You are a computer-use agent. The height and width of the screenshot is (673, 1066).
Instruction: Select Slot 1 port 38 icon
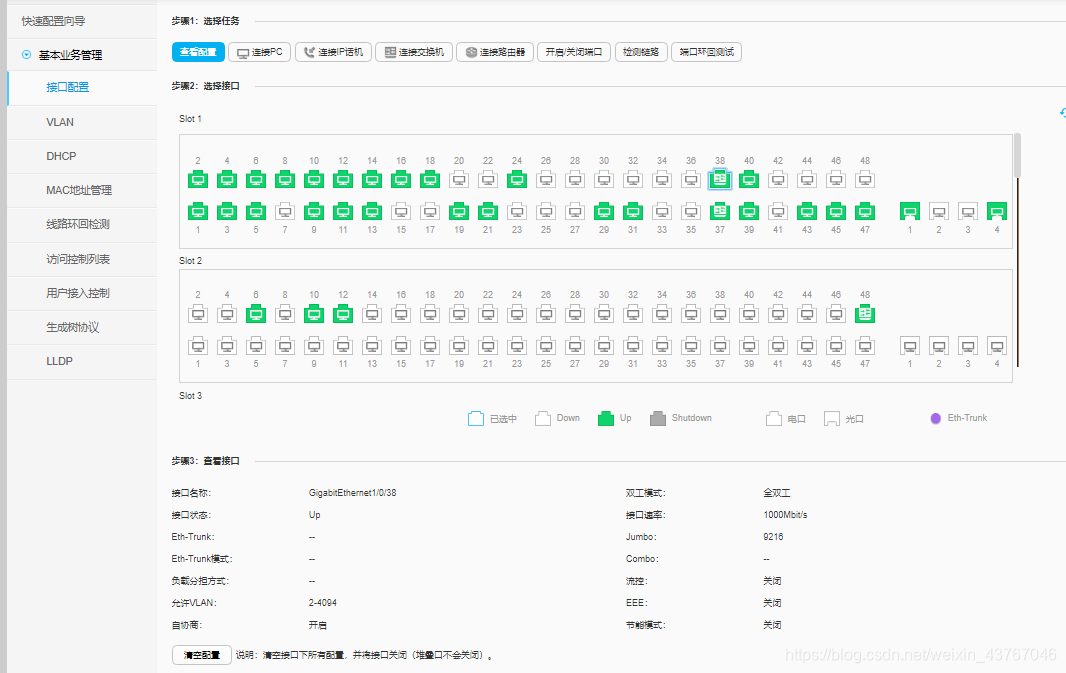719,179
